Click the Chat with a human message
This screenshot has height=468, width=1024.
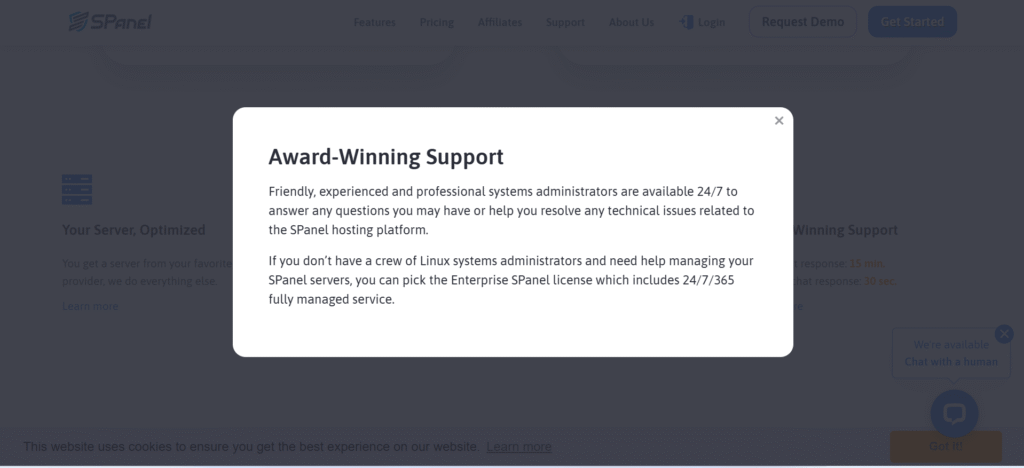pos(951,362)
